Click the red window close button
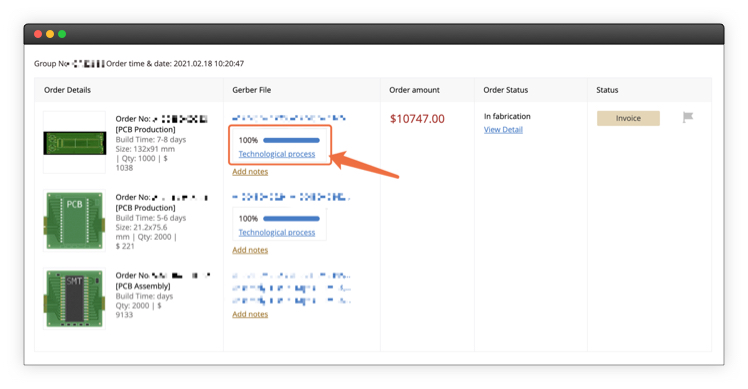 [38, 34]
